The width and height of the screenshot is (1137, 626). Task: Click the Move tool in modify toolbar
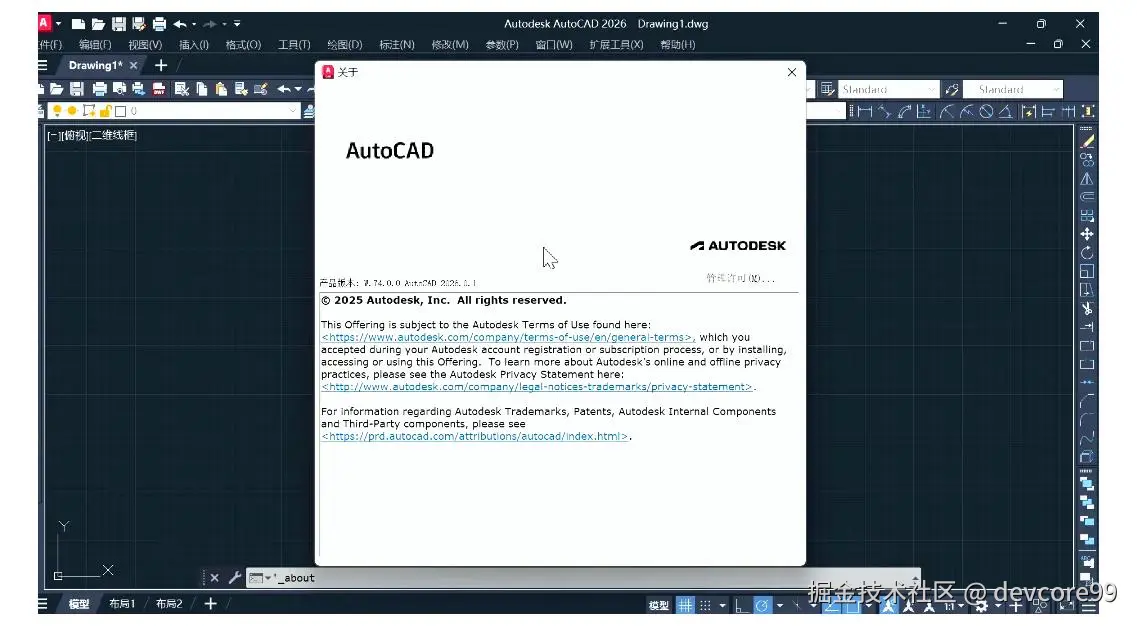pos(1086,234)
